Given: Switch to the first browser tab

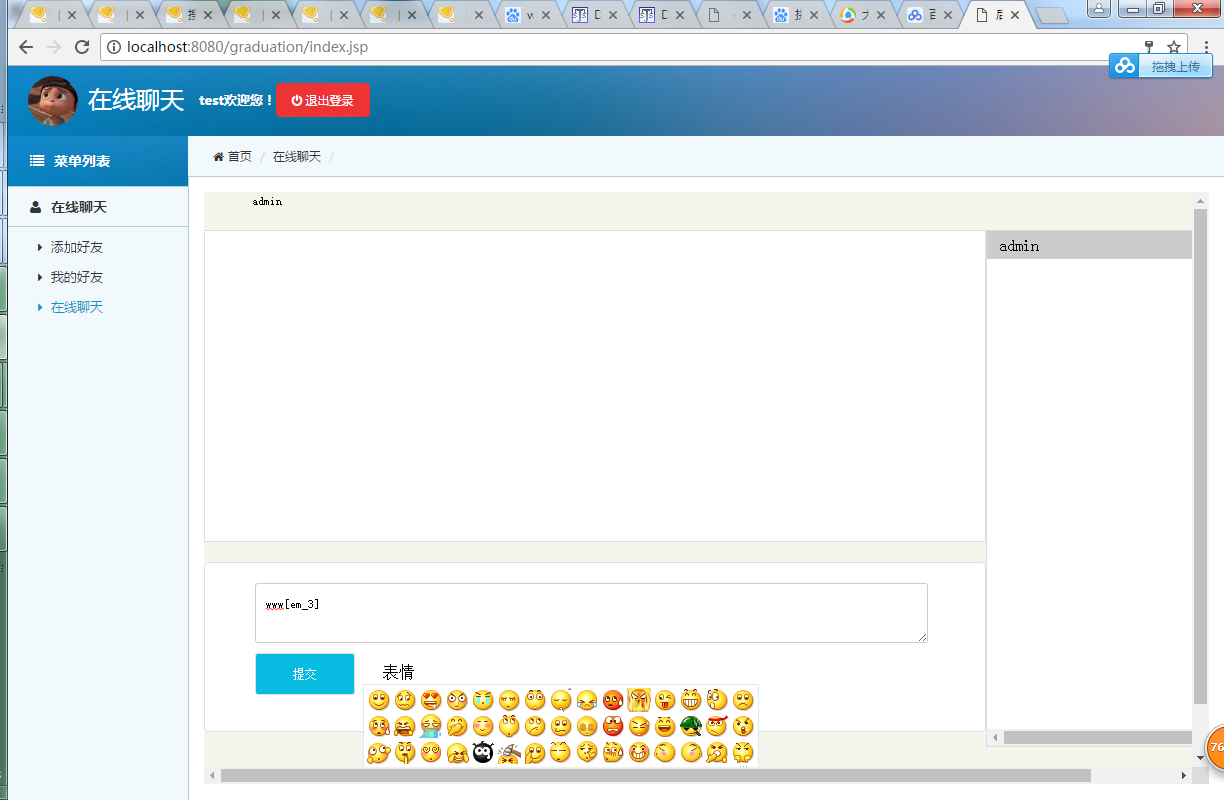Looking at the screenshot, I should coord(53,15).
